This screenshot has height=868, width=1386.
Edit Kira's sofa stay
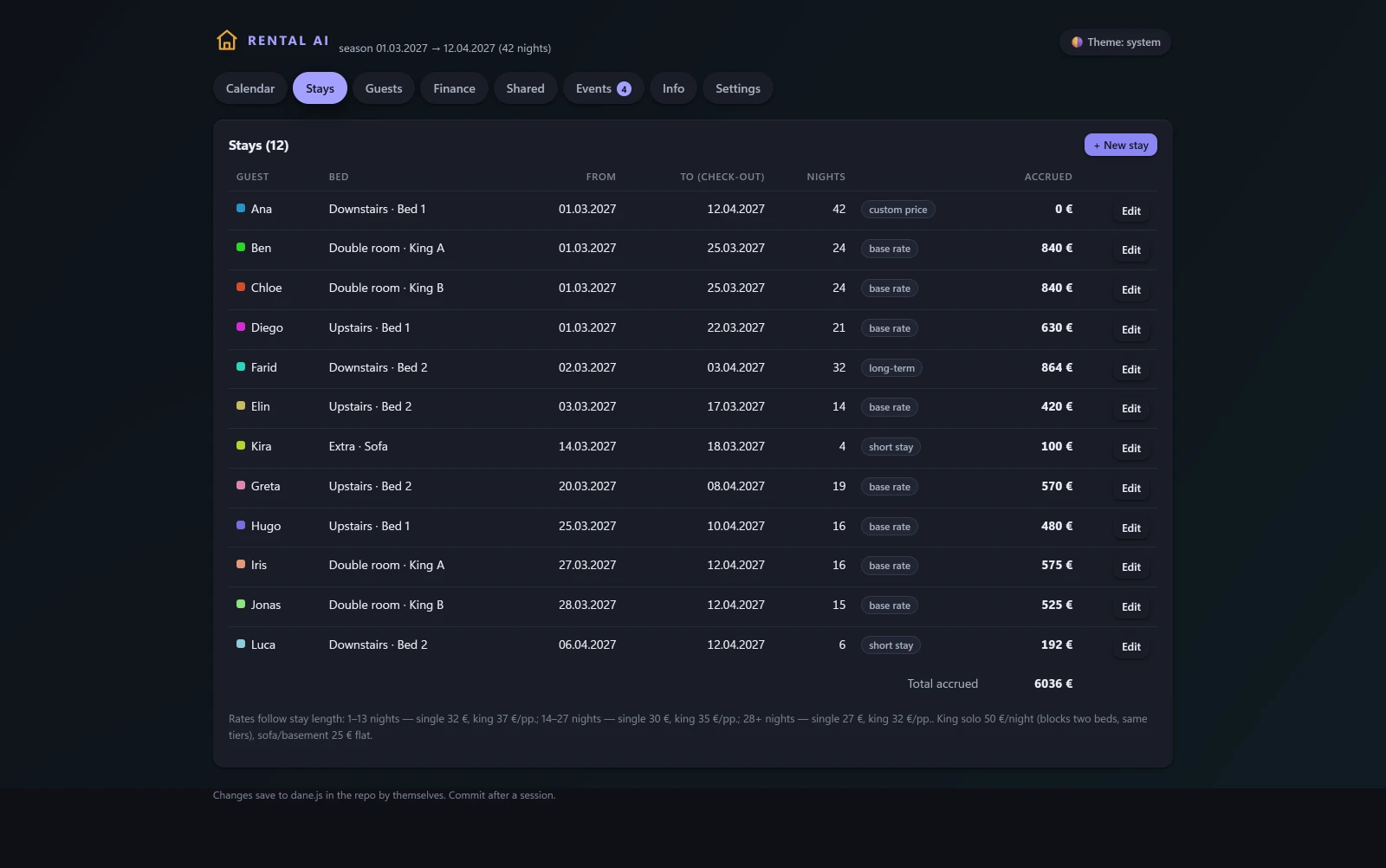[1131, 448]
